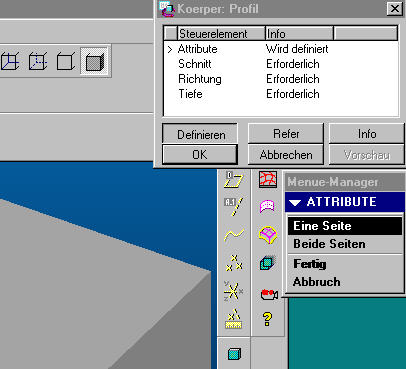The height and width of the screenshot is (369, 406).
Task: Click the red camera icon
Action: (269, 294)
